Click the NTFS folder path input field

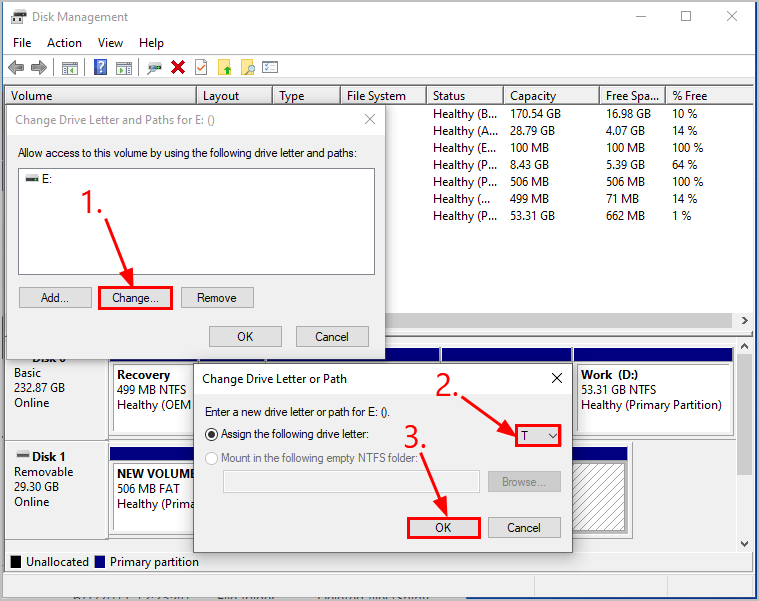pos(351,481)
